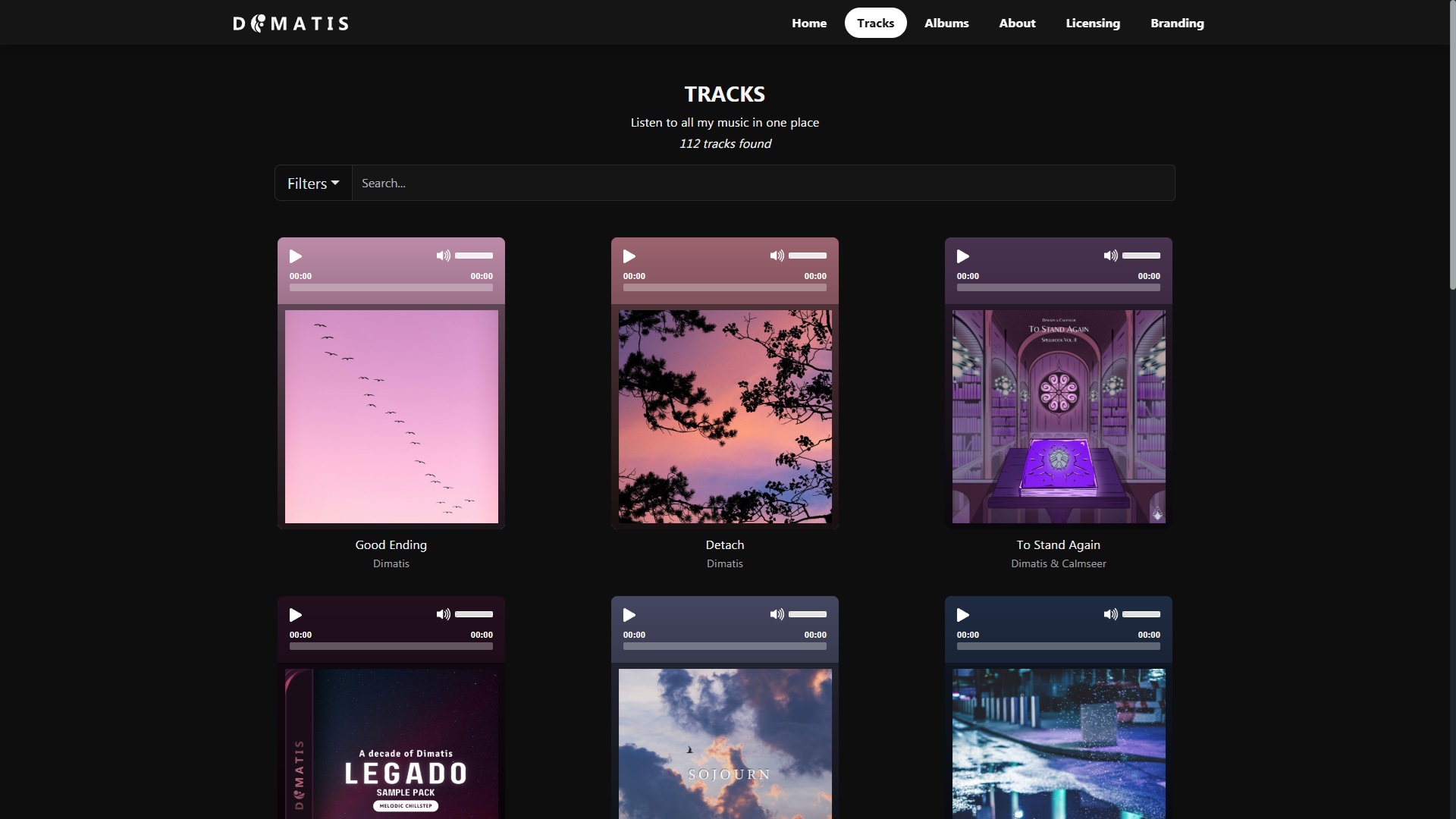Open the Sojourn cover art
The width and height of the screenshot is (1456, 819).
tap(725, 744)
